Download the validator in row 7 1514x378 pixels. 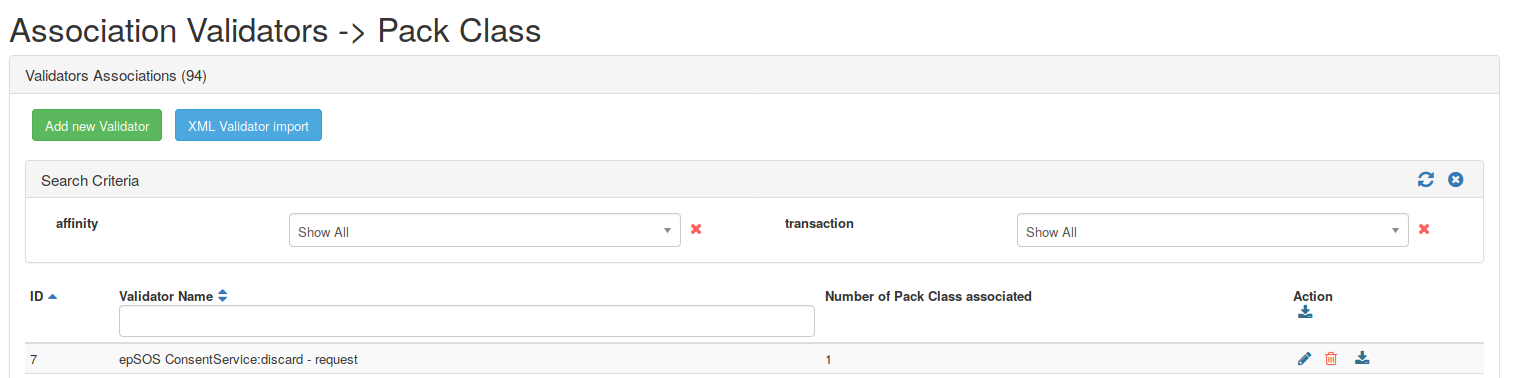pos(1362,358)
